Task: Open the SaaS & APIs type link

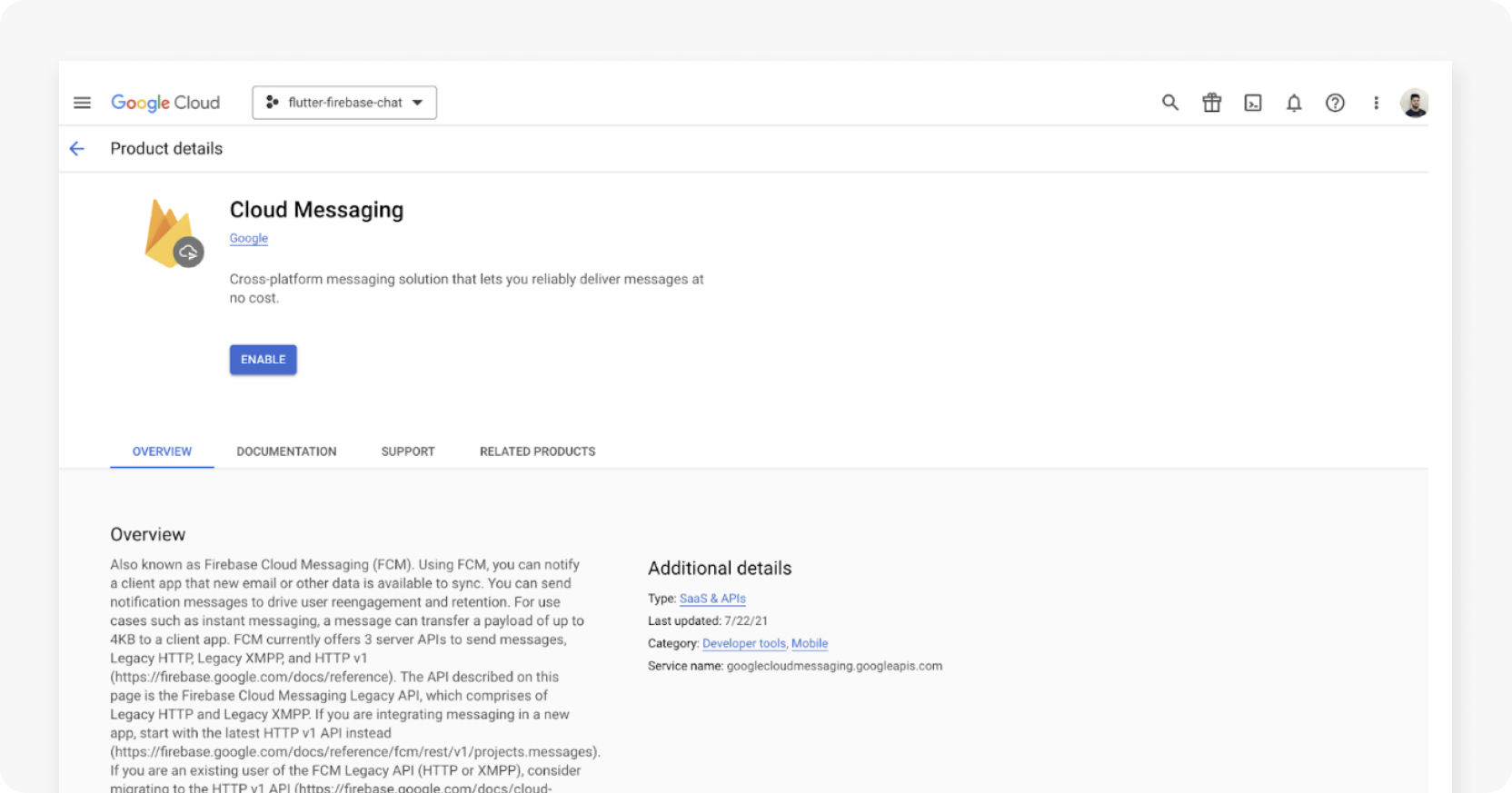Action: click(712, 599)
